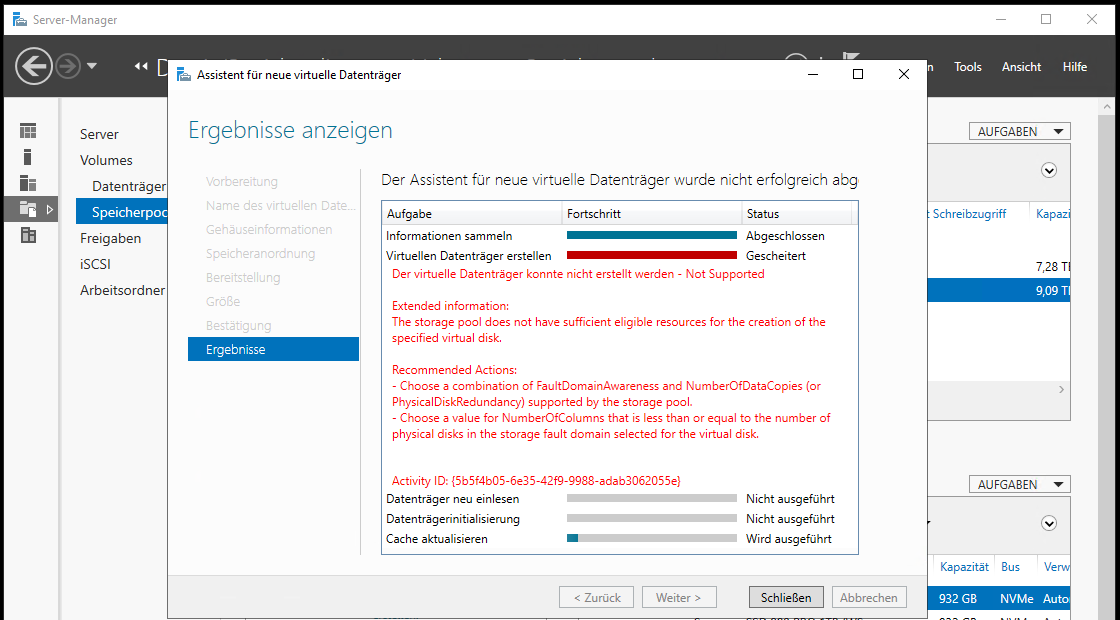The height and width of the screenshot is (620, 1120).
Task: Click the Server-Manager app icon in title bar
Action: tap(19, 19)
